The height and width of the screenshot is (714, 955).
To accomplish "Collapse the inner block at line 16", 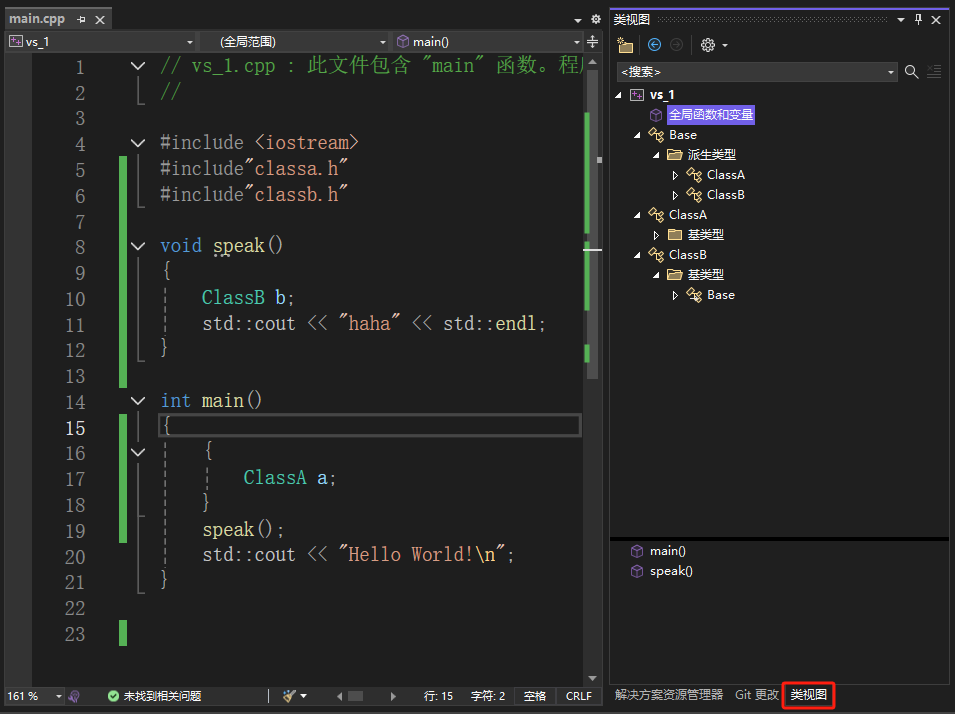I will pos(138,452).
